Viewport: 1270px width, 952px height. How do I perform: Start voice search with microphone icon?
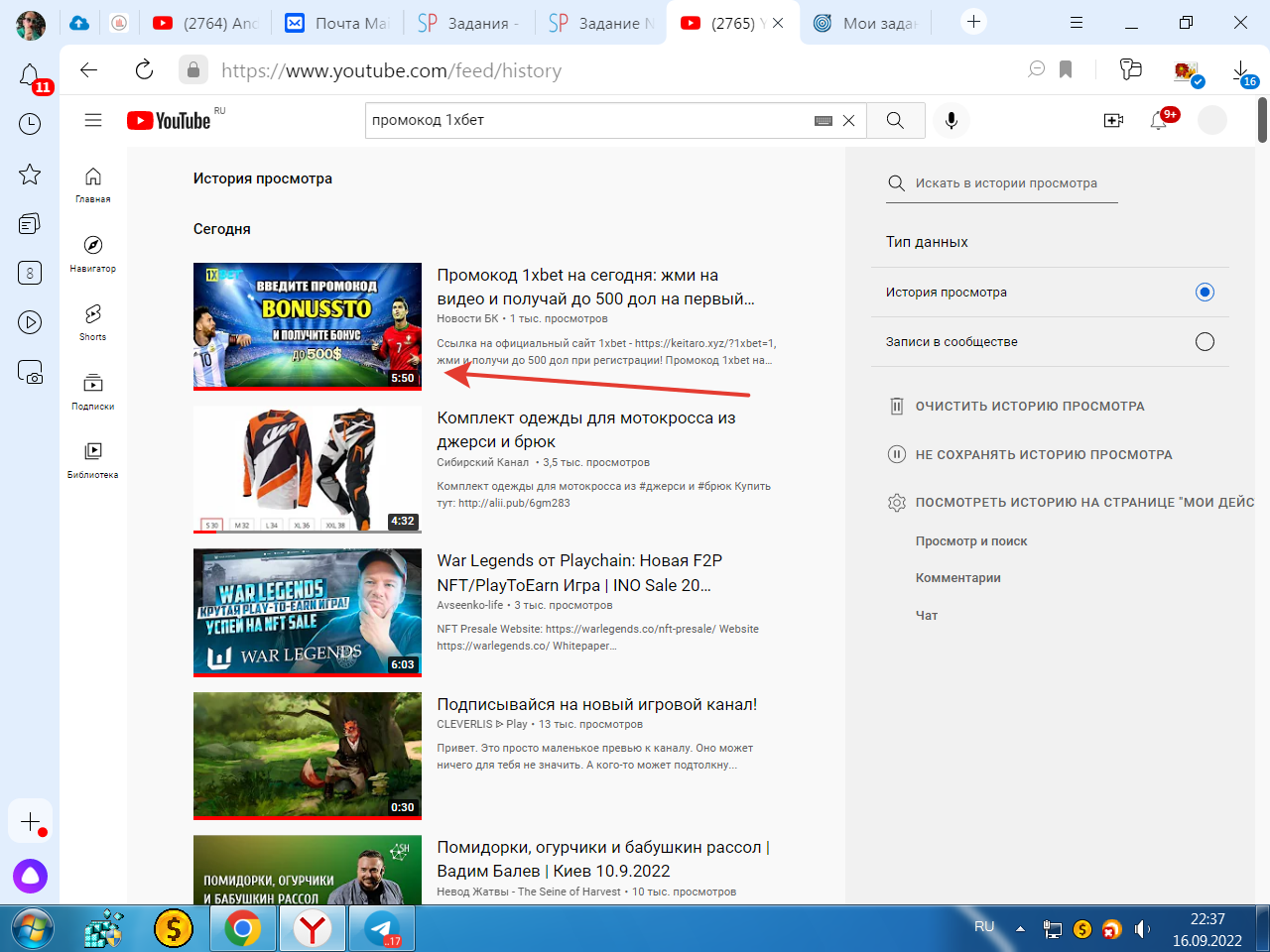pyautogui.click(x=951, y=120)
